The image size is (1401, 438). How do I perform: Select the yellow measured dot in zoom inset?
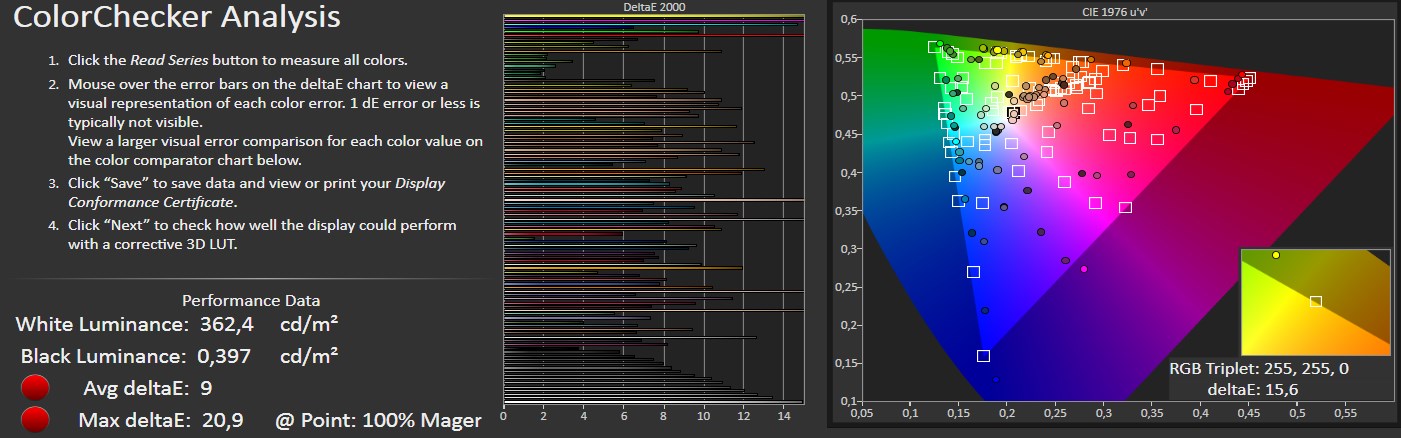(x=1276, y=256)
